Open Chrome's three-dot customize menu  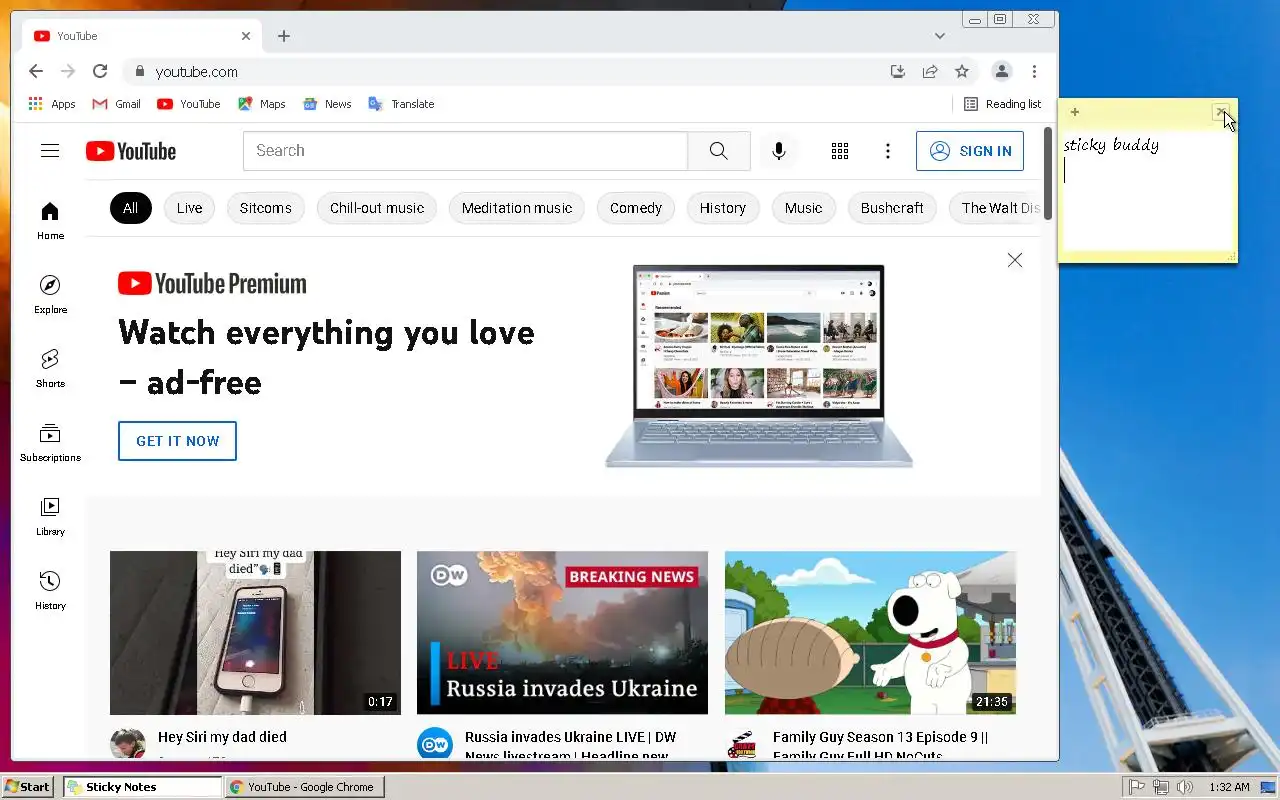pyautogui.click(x=1034, y=71)
